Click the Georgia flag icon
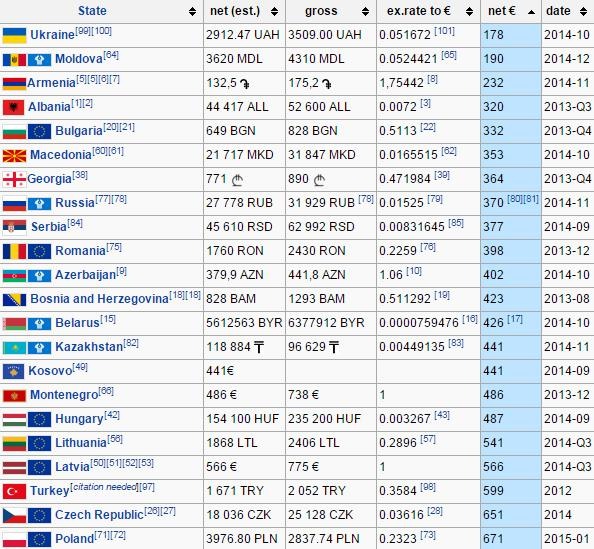The image size is (594, 549). coord(14,180)
